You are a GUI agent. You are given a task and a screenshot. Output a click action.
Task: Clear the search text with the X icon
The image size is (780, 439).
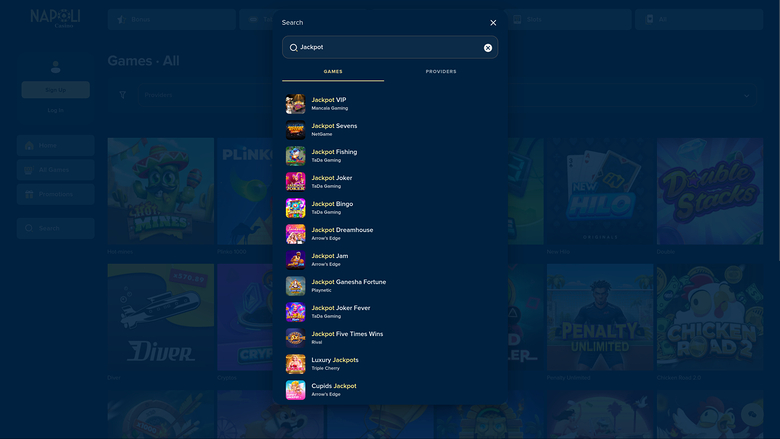pyautogui.click(x=488, y=48)
